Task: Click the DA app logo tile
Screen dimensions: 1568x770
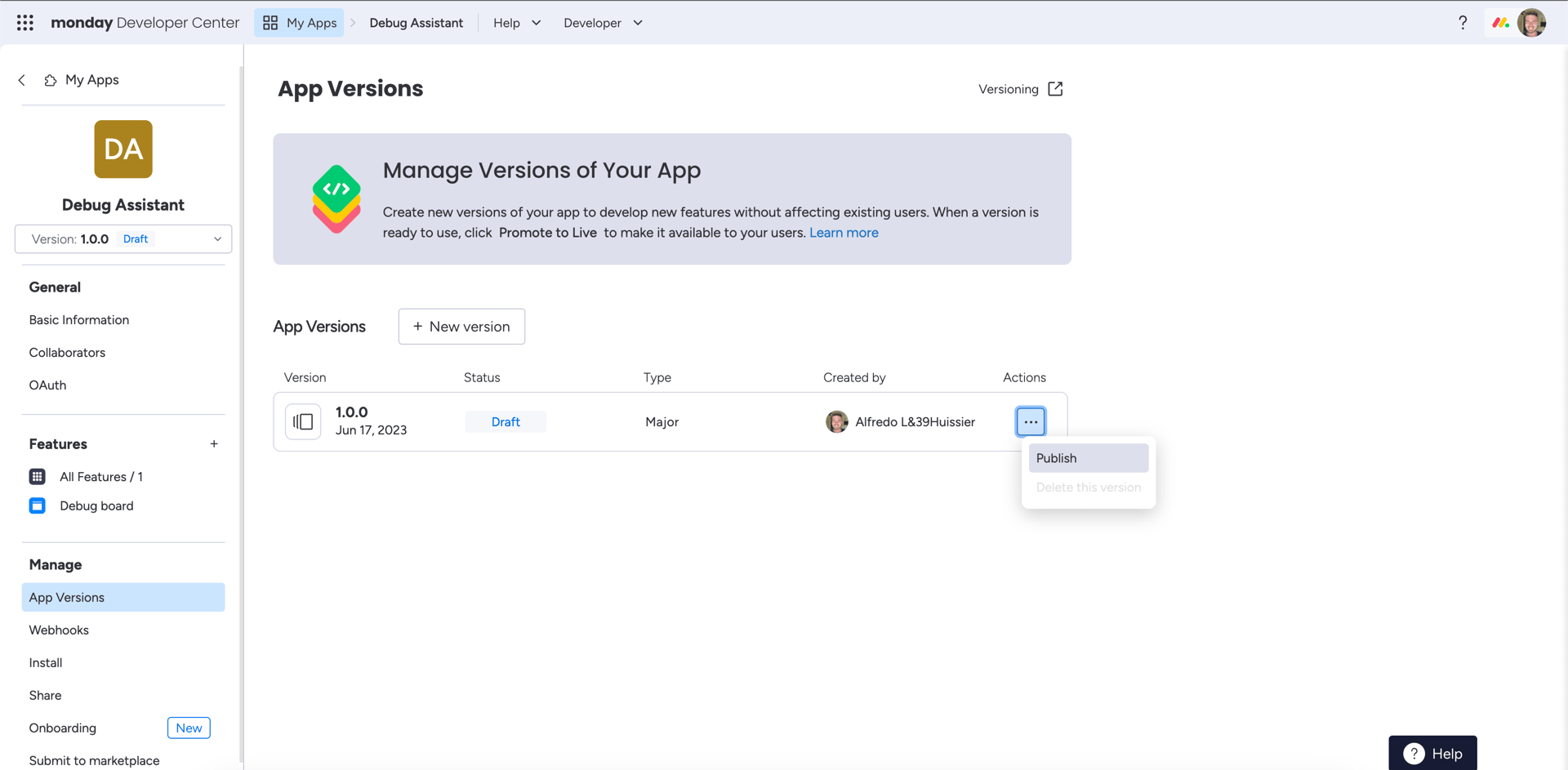Action: (123, 149)
